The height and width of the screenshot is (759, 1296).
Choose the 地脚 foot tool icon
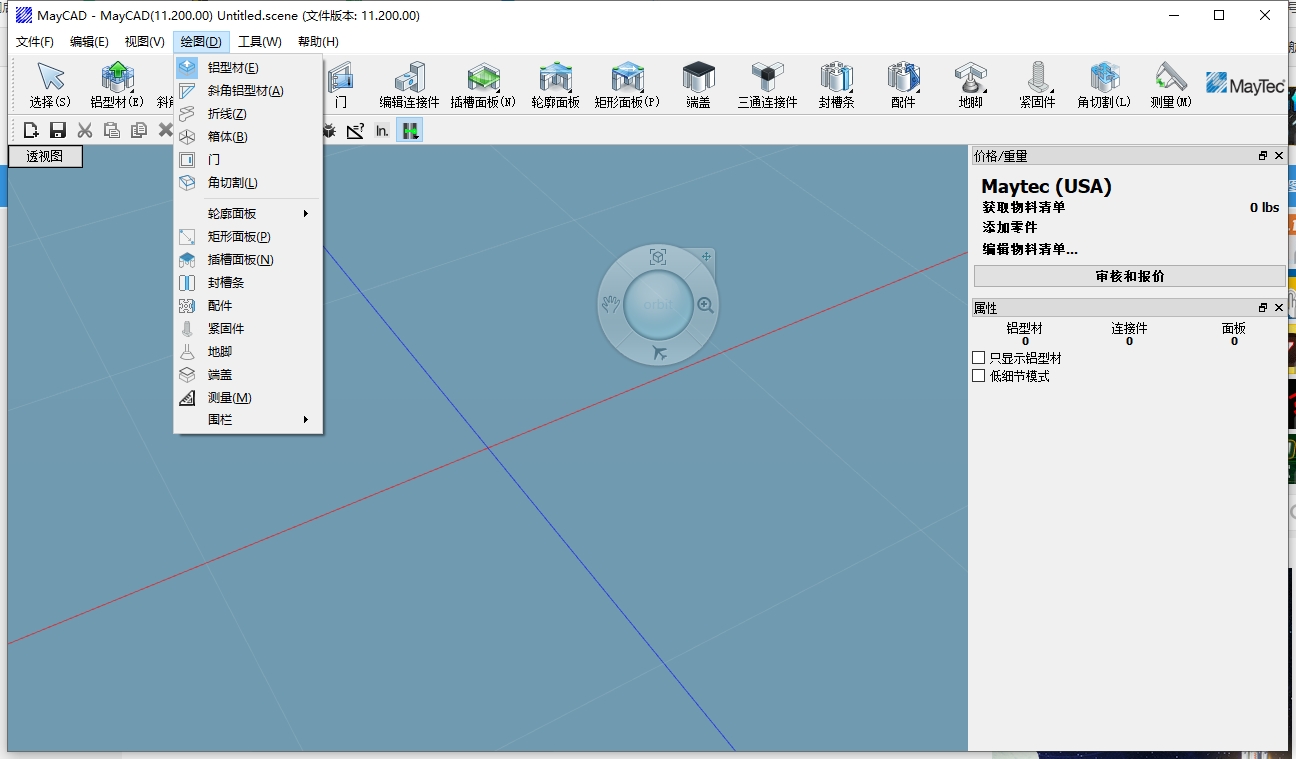pos(970,84)
